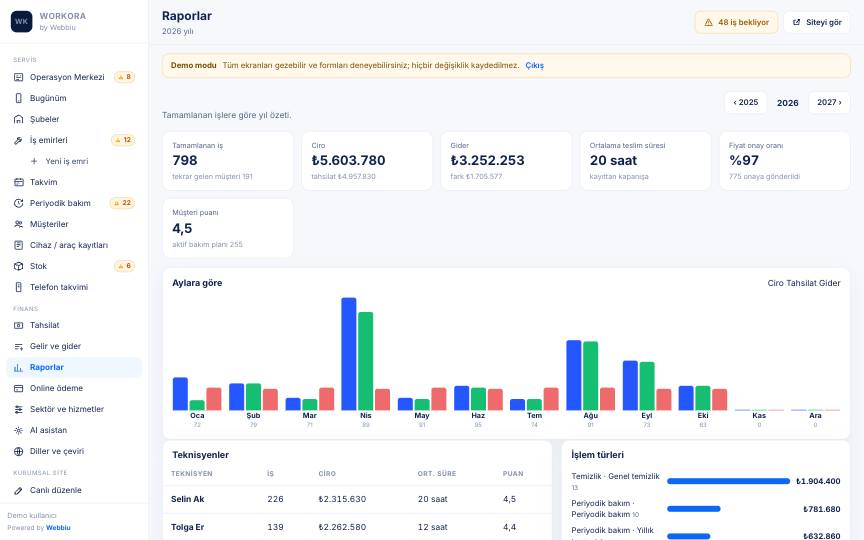Go to Müşteriler in the sidebar
This screenshot has width=864, height=540.
(74, 224)
